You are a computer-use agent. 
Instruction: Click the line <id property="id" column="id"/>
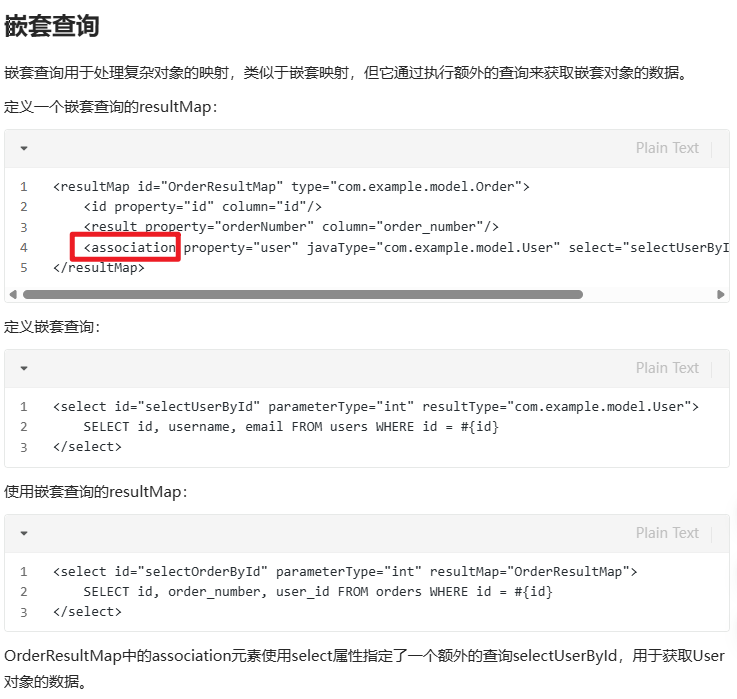[x=203, y=207]
